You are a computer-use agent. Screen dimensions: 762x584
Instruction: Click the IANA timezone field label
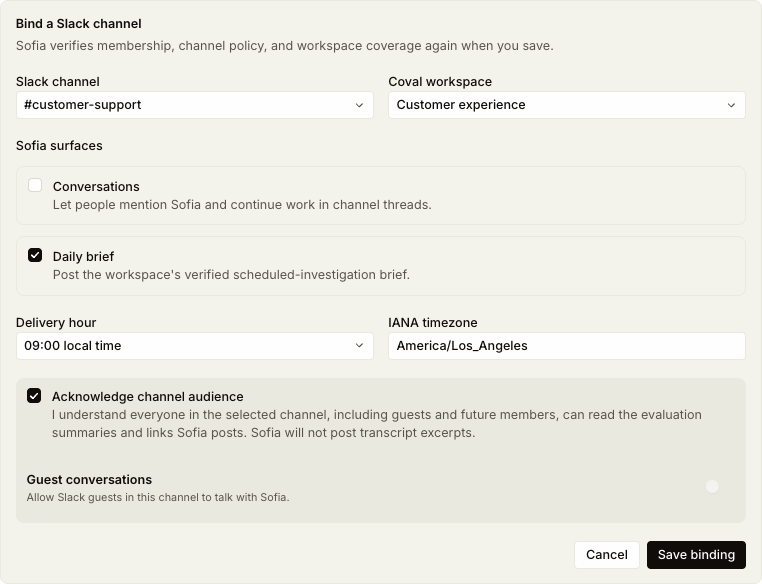click(433, 323)
